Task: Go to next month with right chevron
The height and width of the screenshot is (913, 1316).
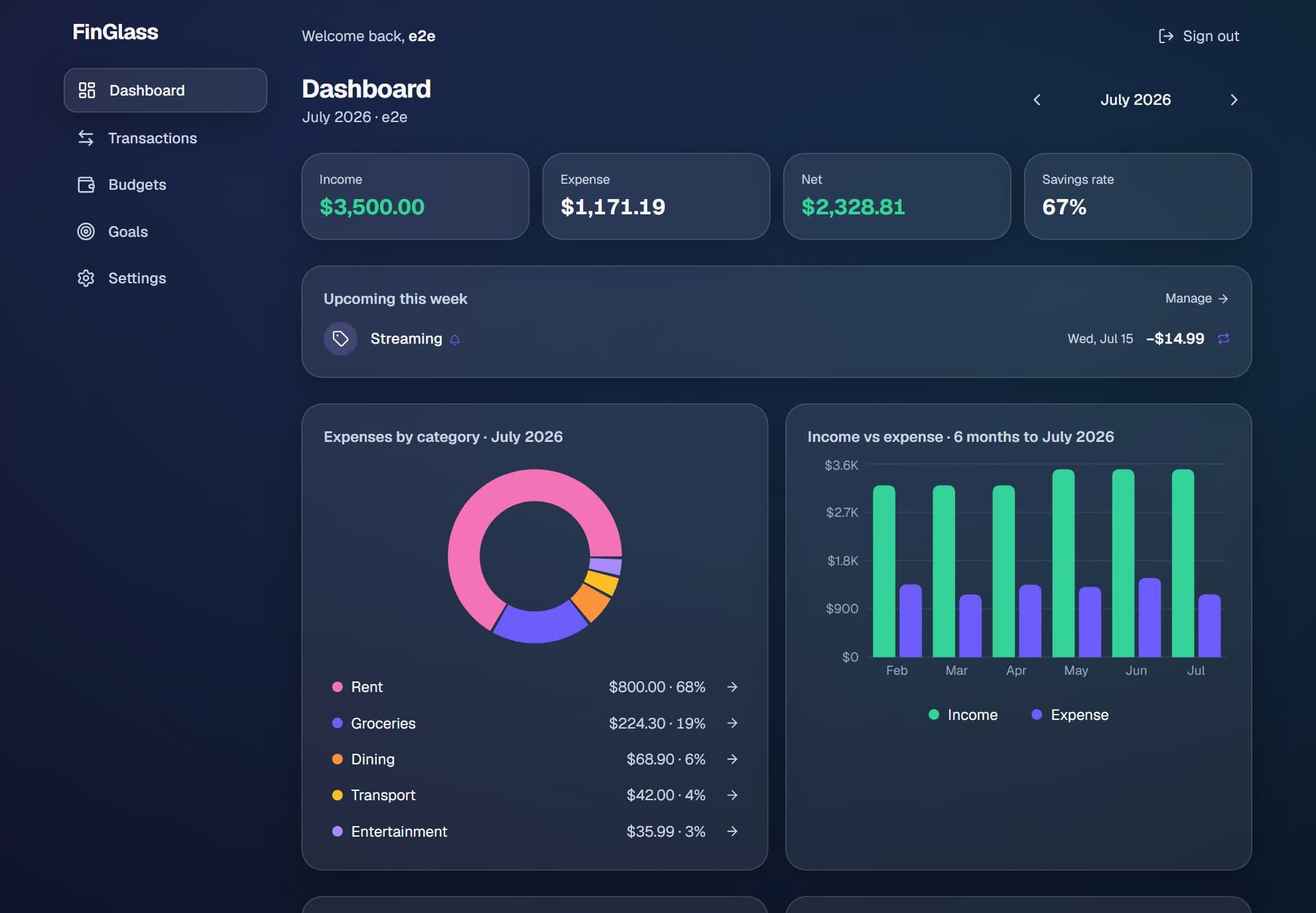Action: (x=1234, y=100)
